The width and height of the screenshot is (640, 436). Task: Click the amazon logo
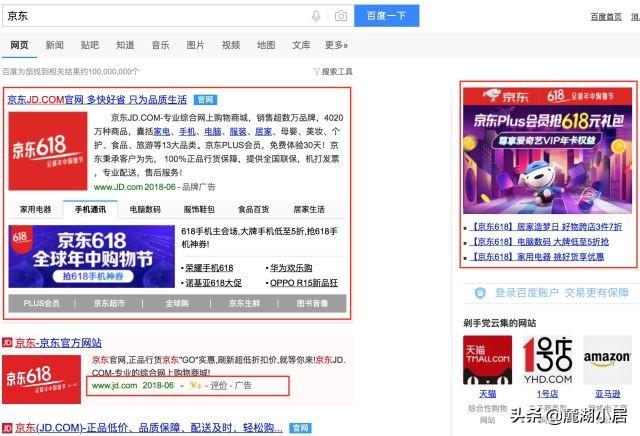(x=607, y=360)
